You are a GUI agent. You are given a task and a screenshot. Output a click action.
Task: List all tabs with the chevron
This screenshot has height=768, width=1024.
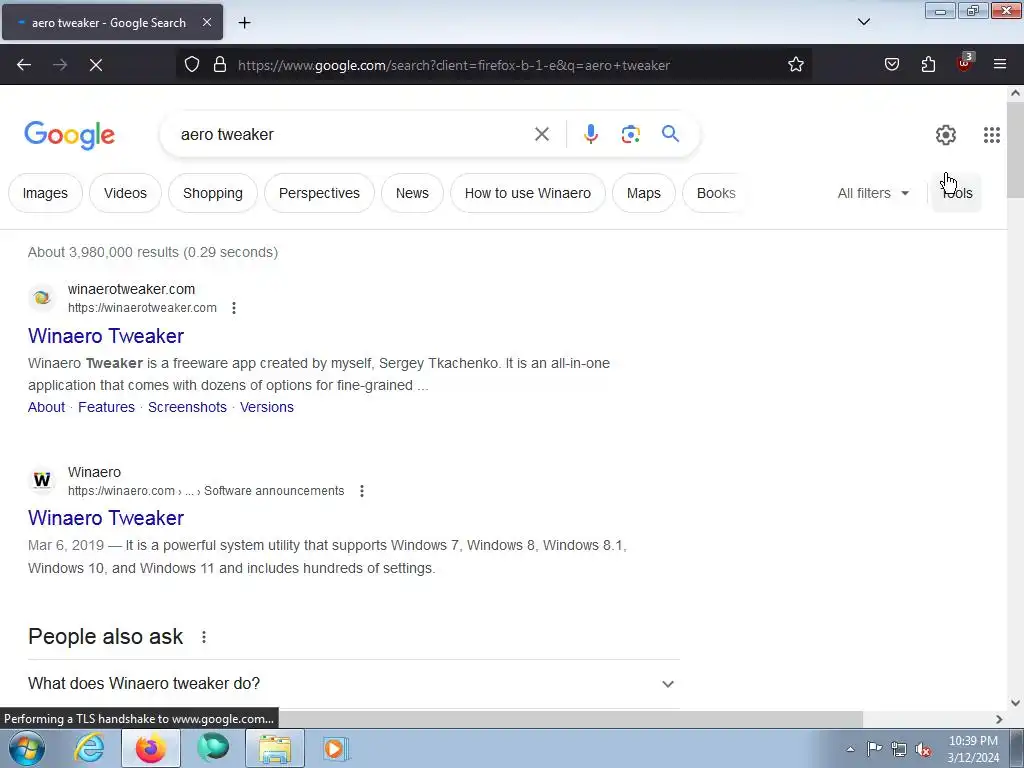pyautogui.click(x=863, y=22)
